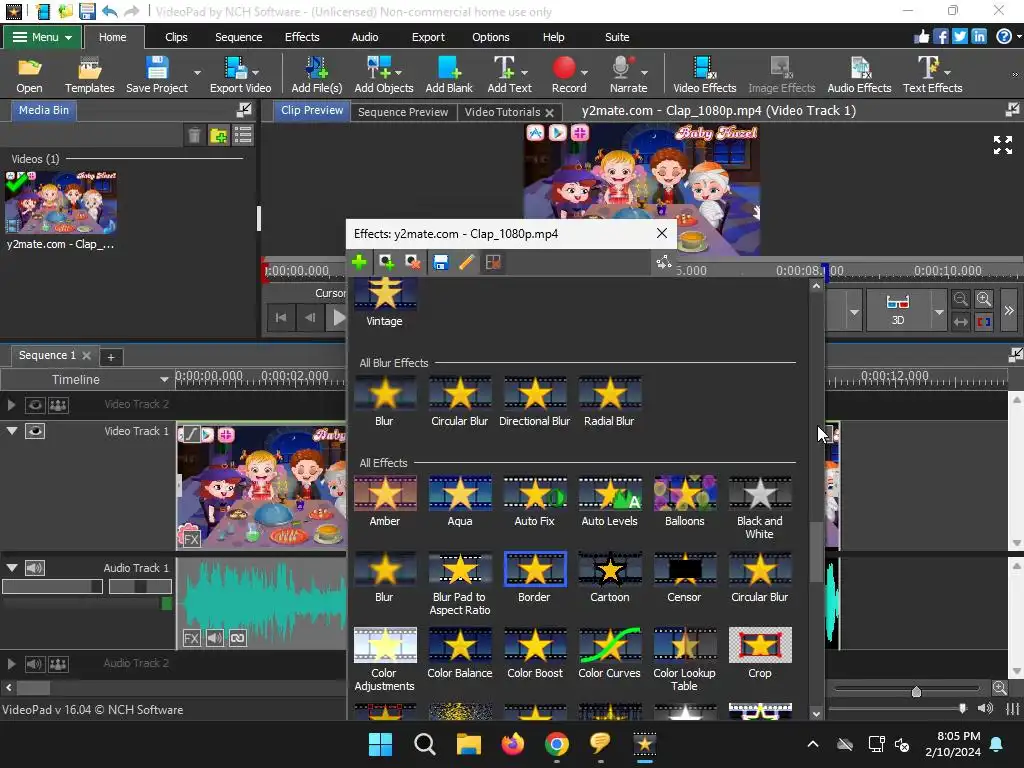Select the Censor effect

[x=684, y=577]
